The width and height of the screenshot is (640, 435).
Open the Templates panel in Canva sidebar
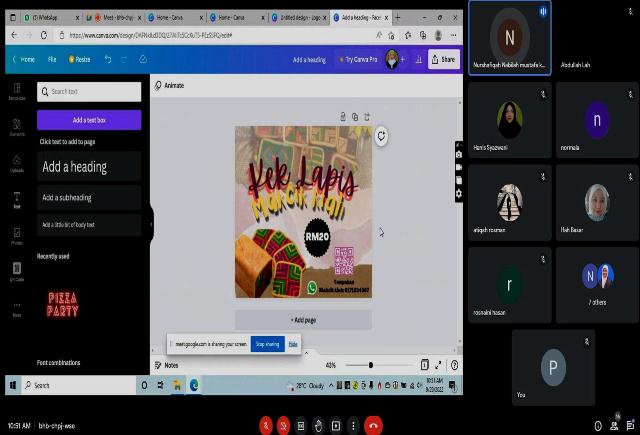[17, 91]
